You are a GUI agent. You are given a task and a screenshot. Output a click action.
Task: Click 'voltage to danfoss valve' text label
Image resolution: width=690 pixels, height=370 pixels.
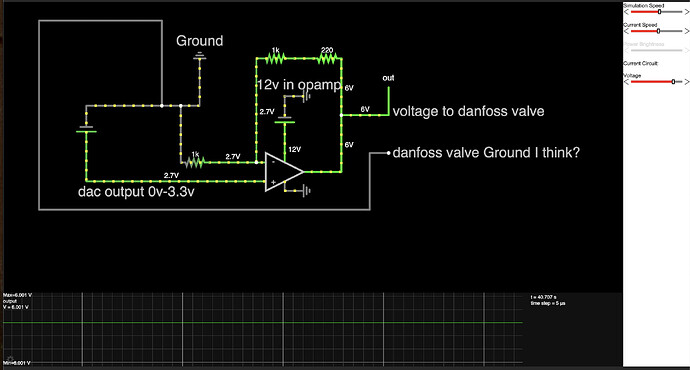pyautogui.click(x=469, y=111)
